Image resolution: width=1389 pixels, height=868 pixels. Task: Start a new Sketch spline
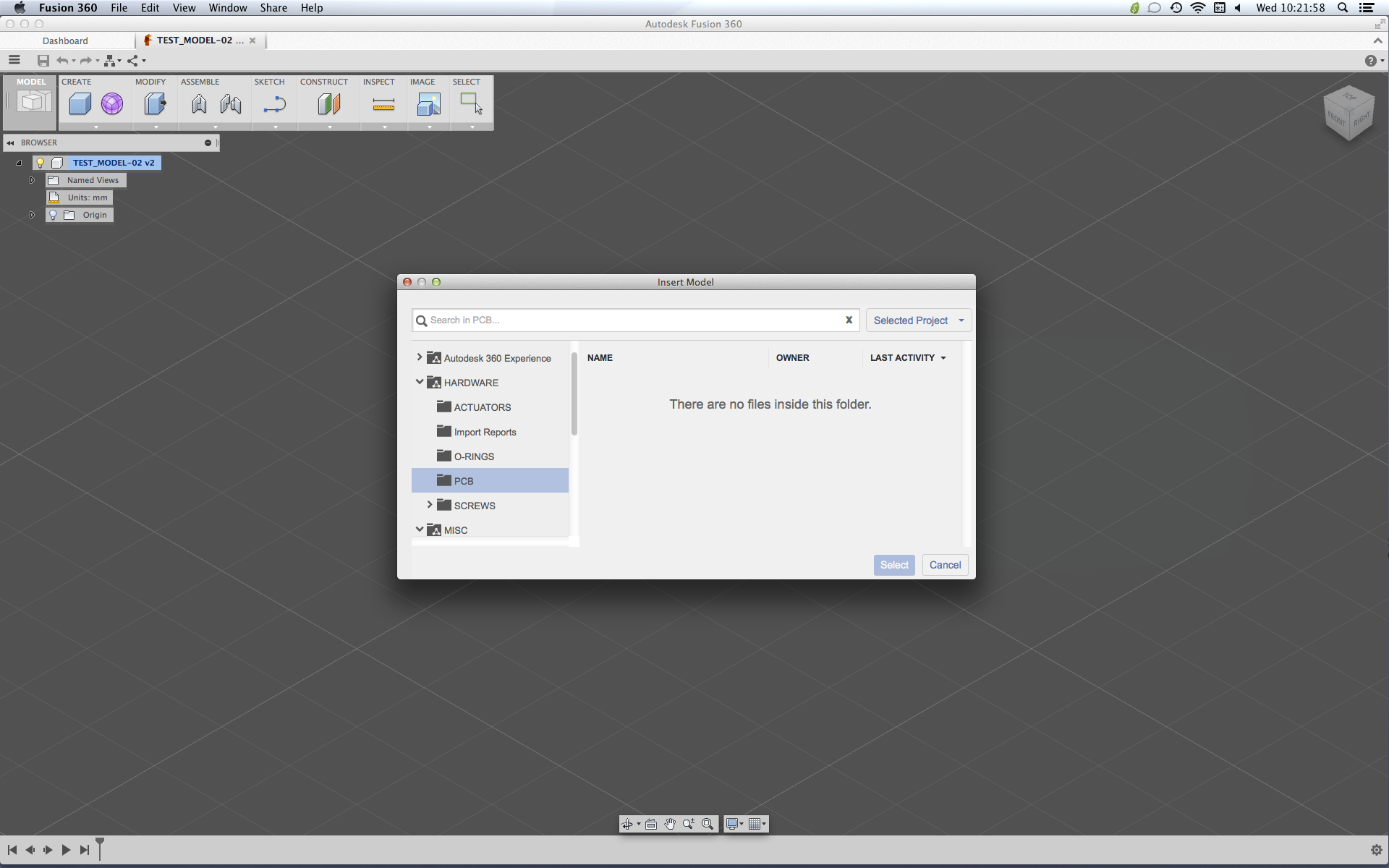coord(275,104)
